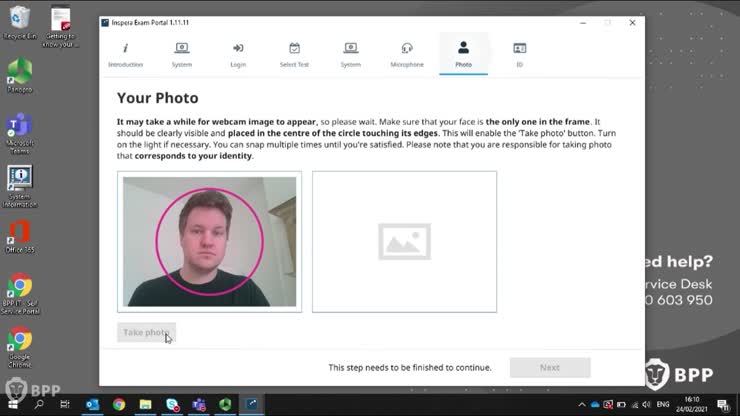Click the Select Test calendar icon

(294, 48)
